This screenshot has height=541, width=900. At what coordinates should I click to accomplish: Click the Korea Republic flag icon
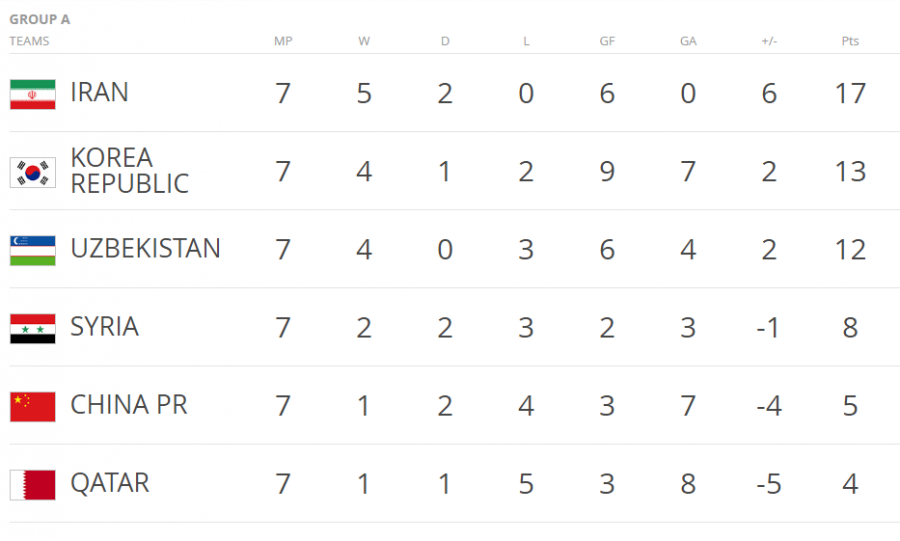32,172
